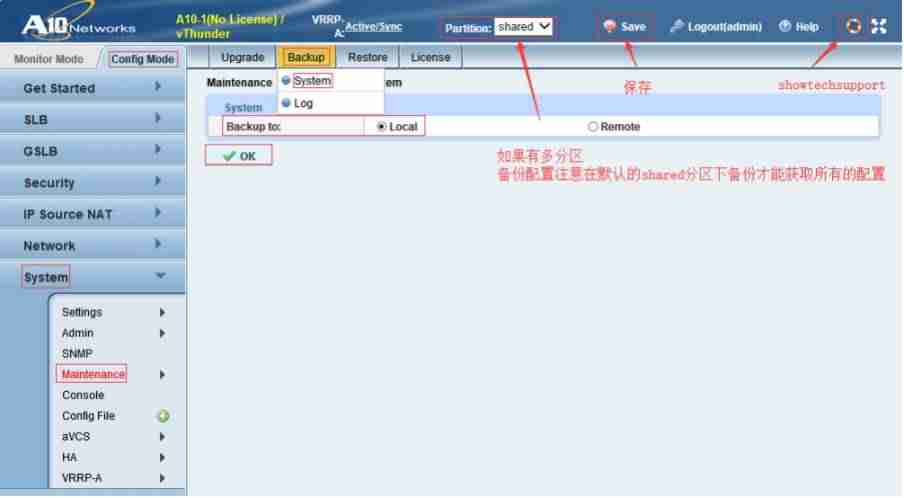Open Admin under System

coord(77,333)
